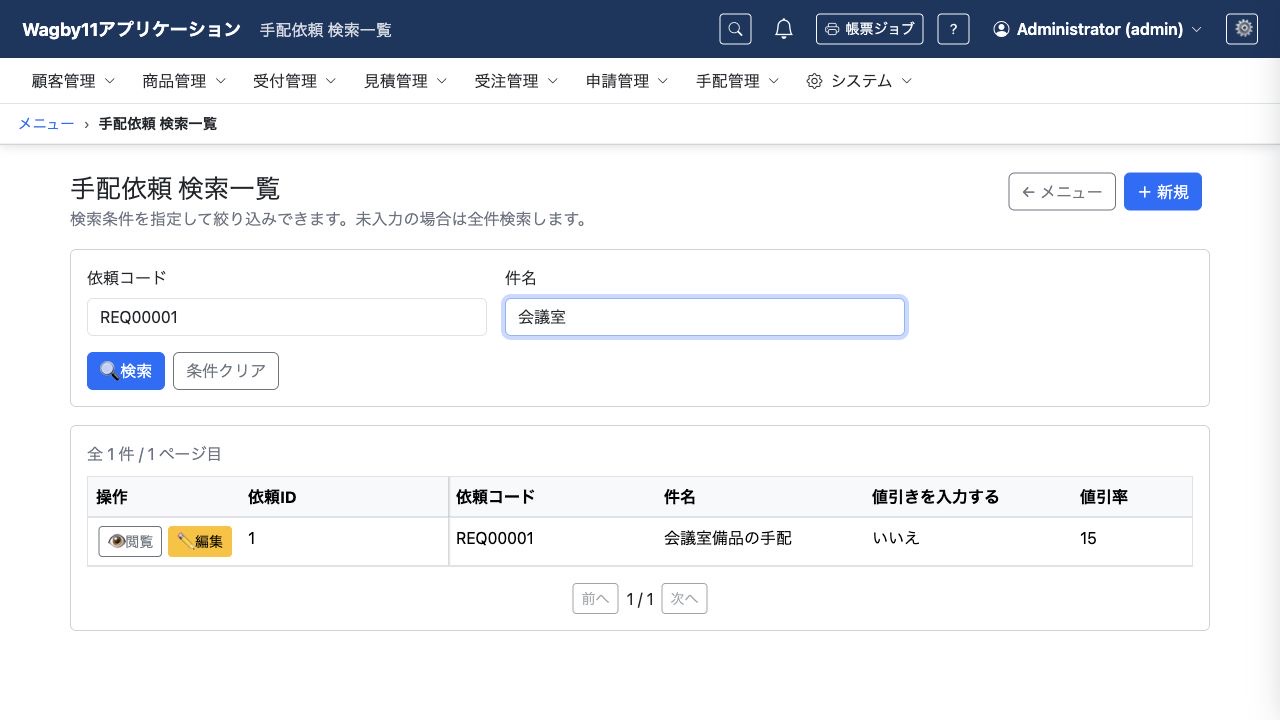
Task: Expand the 受付管理 menu
Action: (295, 81)
